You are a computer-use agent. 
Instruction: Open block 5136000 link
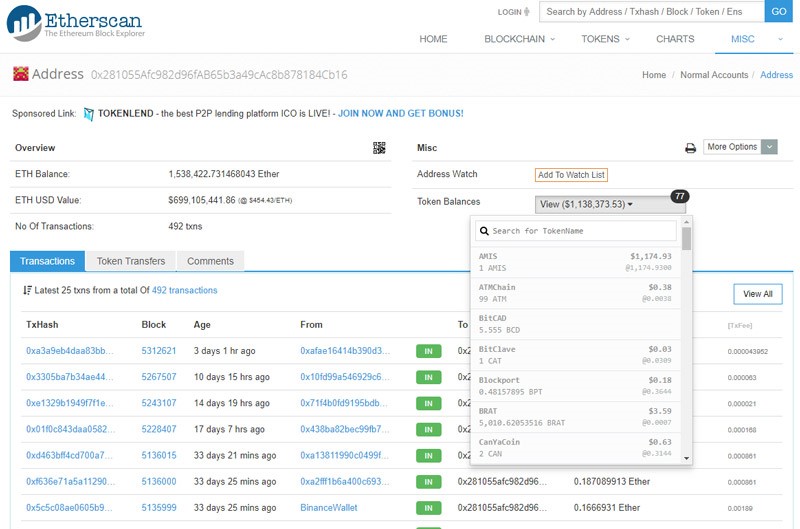pyautogui.click(x=159, y=482)
